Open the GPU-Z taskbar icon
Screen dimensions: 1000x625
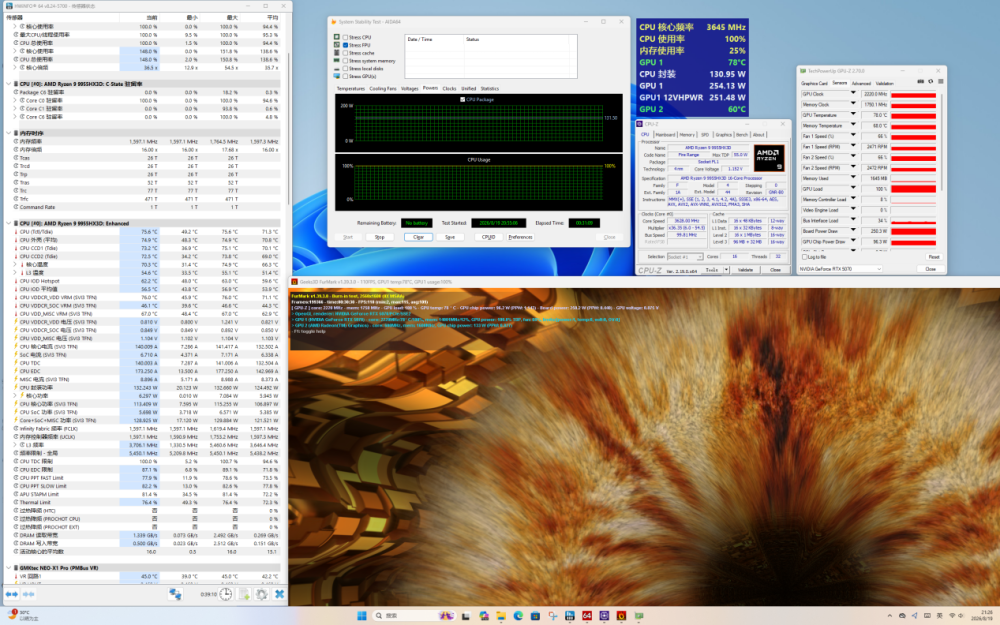(638, 615)
